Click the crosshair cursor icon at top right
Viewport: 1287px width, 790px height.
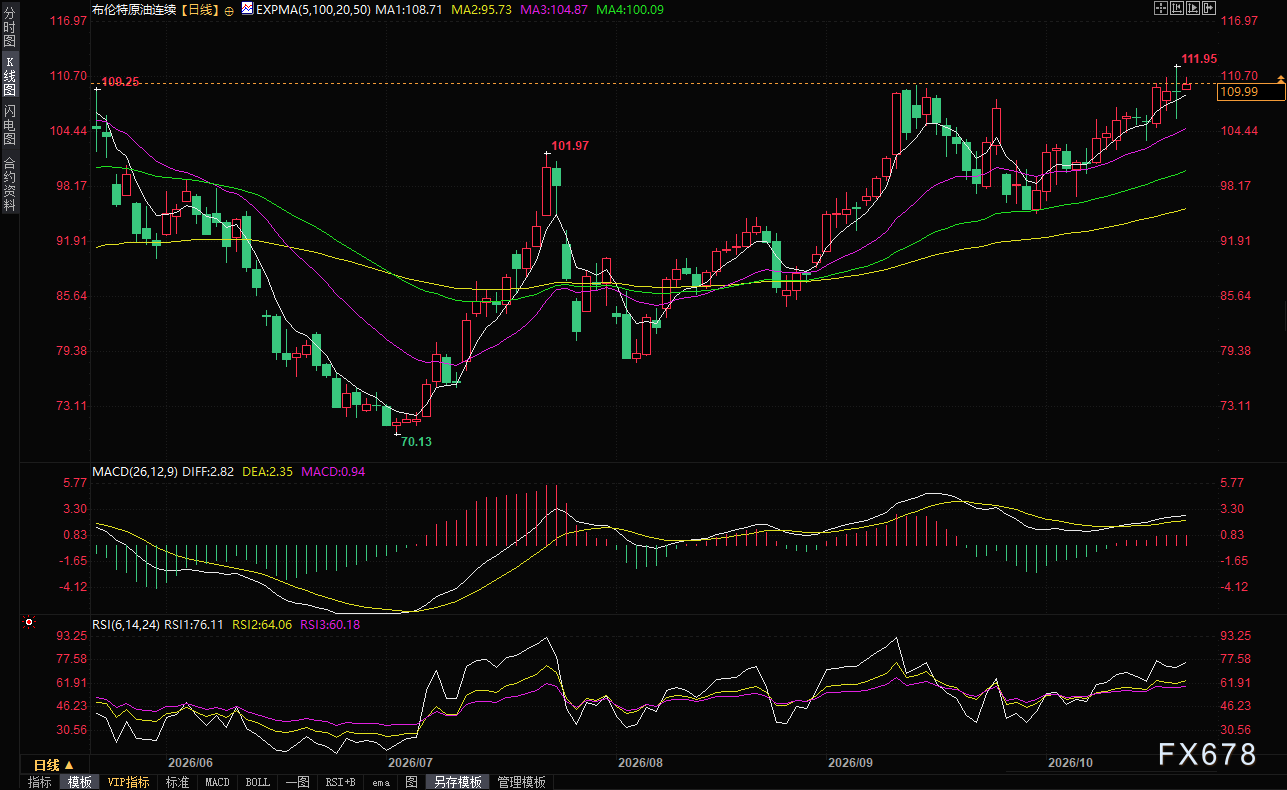click(x=1161, y=8)
